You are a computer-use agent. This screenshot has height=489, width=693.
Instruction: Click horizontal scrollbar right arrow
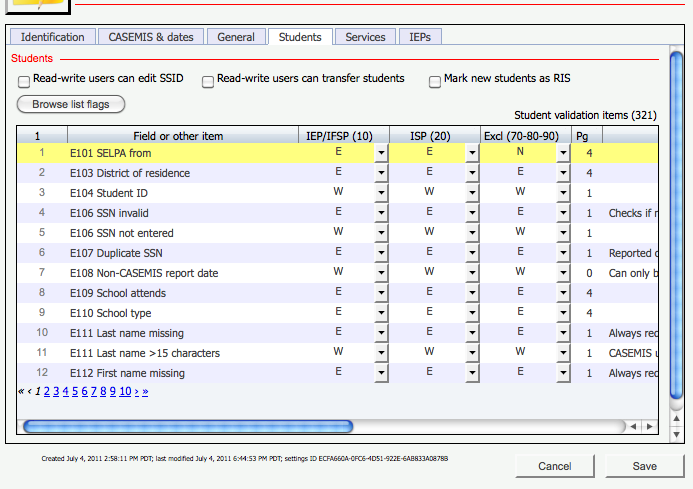[649, 426]
